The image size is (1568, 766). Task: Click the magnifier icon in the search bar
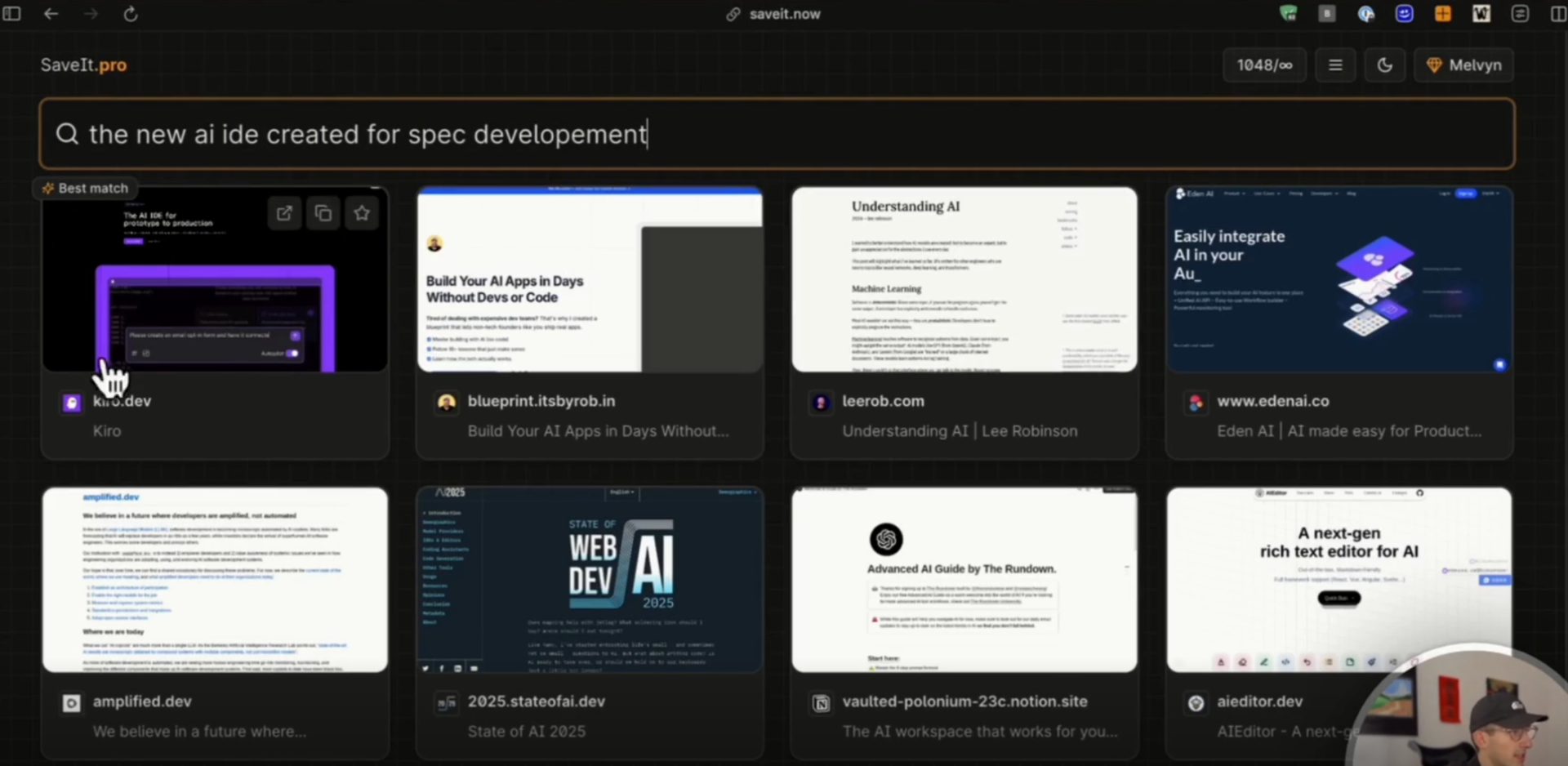coord(67,133)
